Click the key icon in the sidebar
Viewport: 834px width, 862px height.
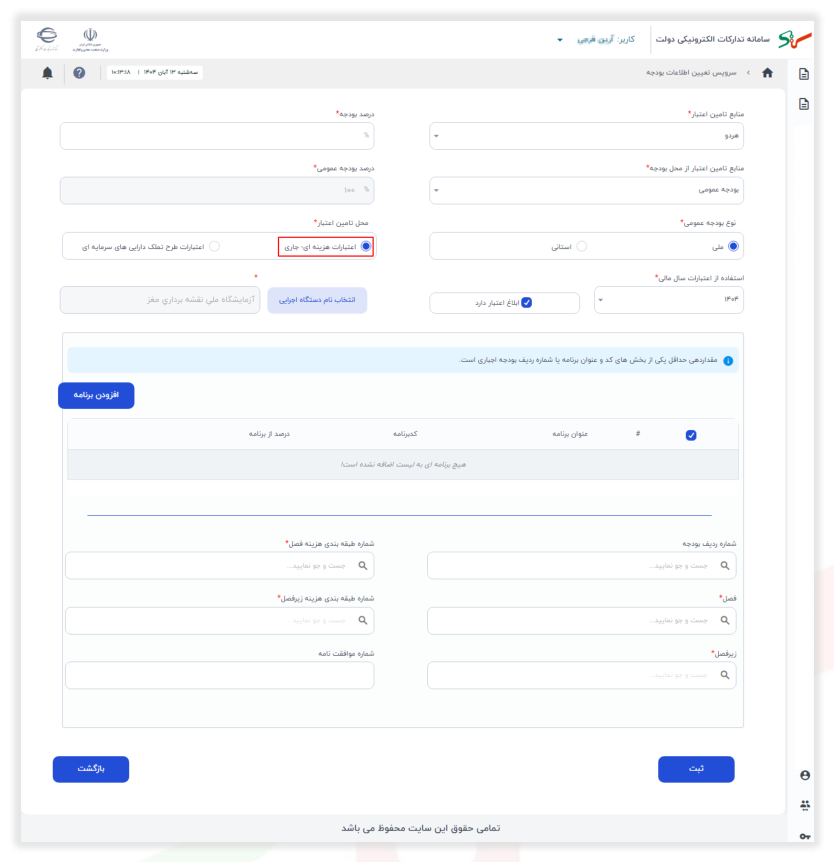pos(805,836)
